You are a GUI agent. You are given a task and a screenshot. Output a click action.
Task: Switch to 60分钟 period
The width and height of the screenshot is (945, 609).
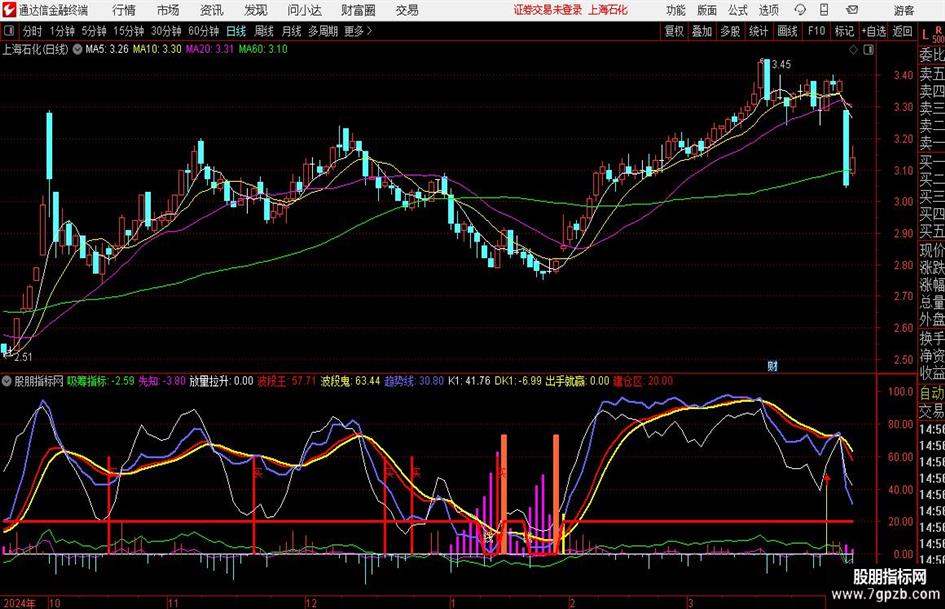coord(203,31)
